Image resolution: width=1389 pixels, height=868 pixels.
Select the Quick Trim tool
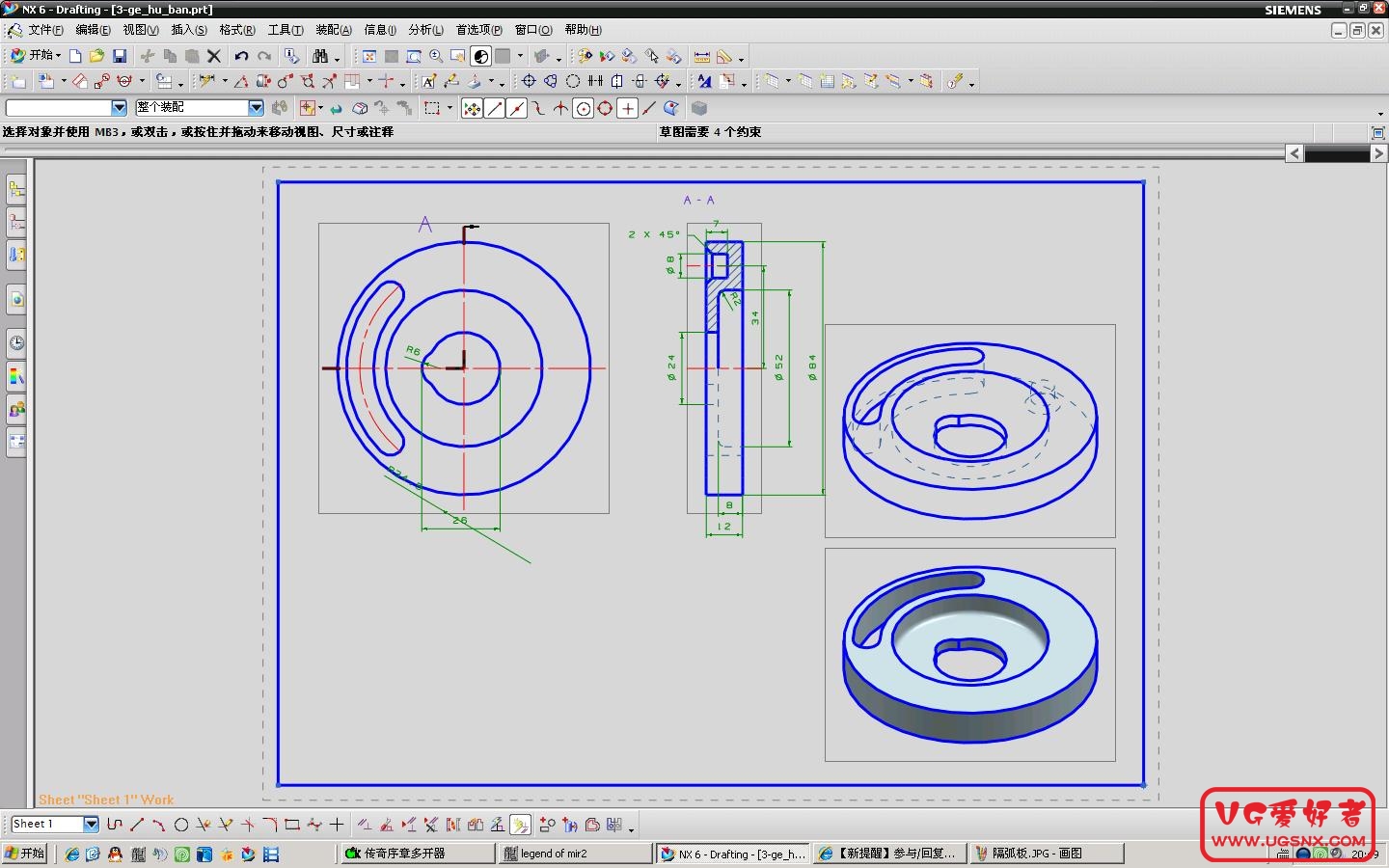204,825
